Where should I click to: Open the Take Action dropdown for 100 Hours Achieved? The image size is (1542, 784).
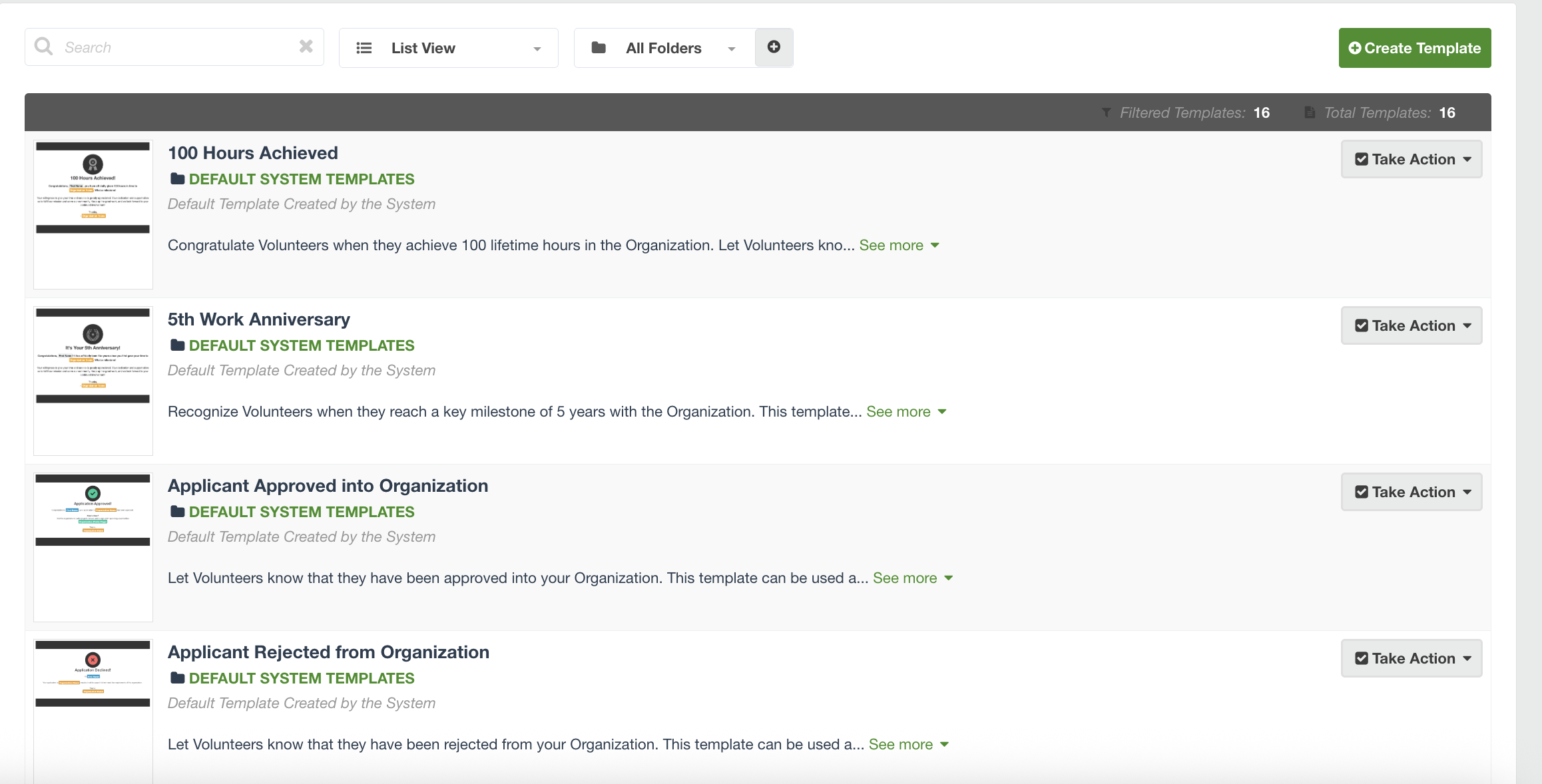[x=1411, y=159]
